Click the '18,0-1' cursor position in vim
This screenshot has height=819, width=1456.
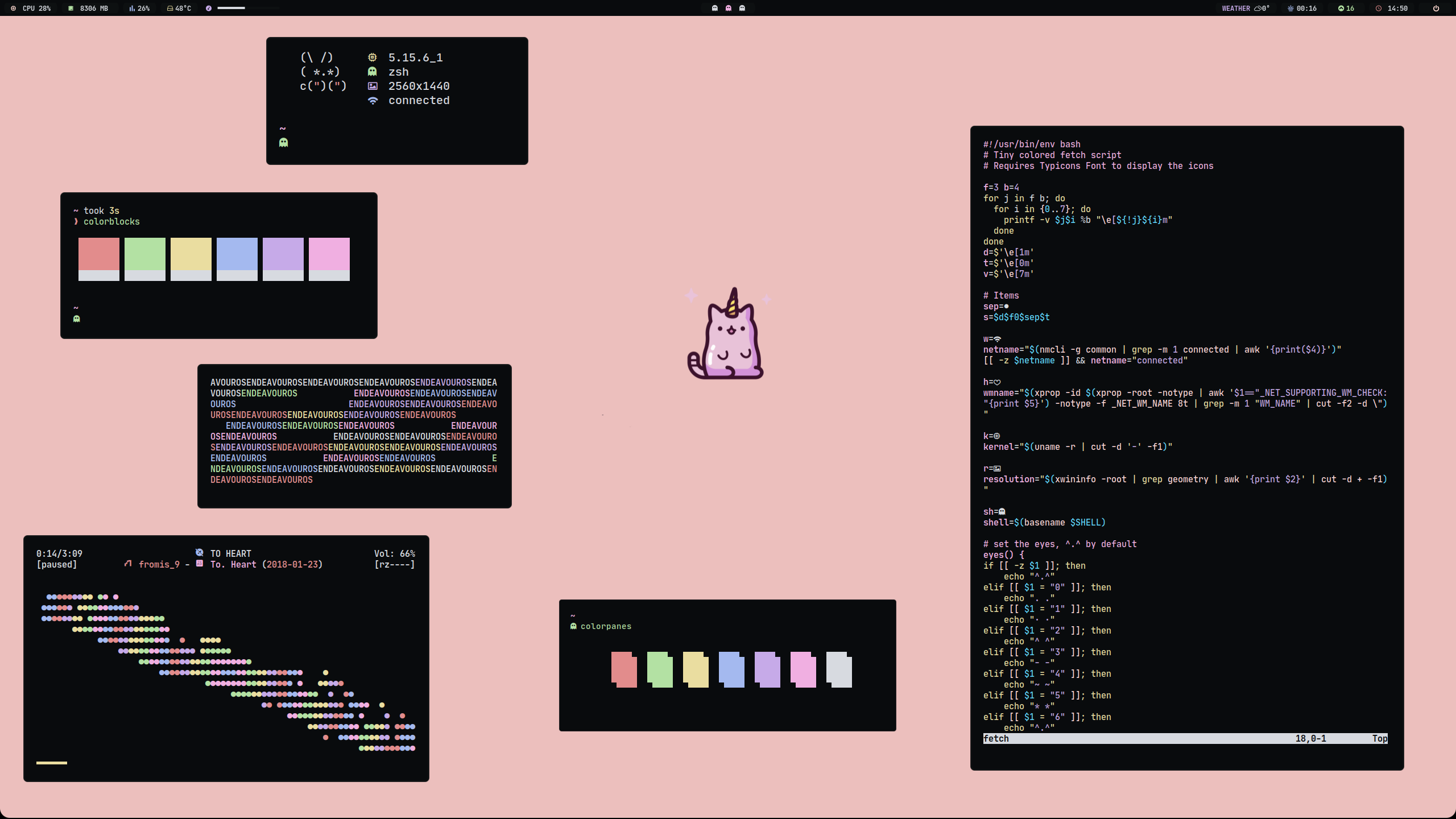coord(1311,738)
